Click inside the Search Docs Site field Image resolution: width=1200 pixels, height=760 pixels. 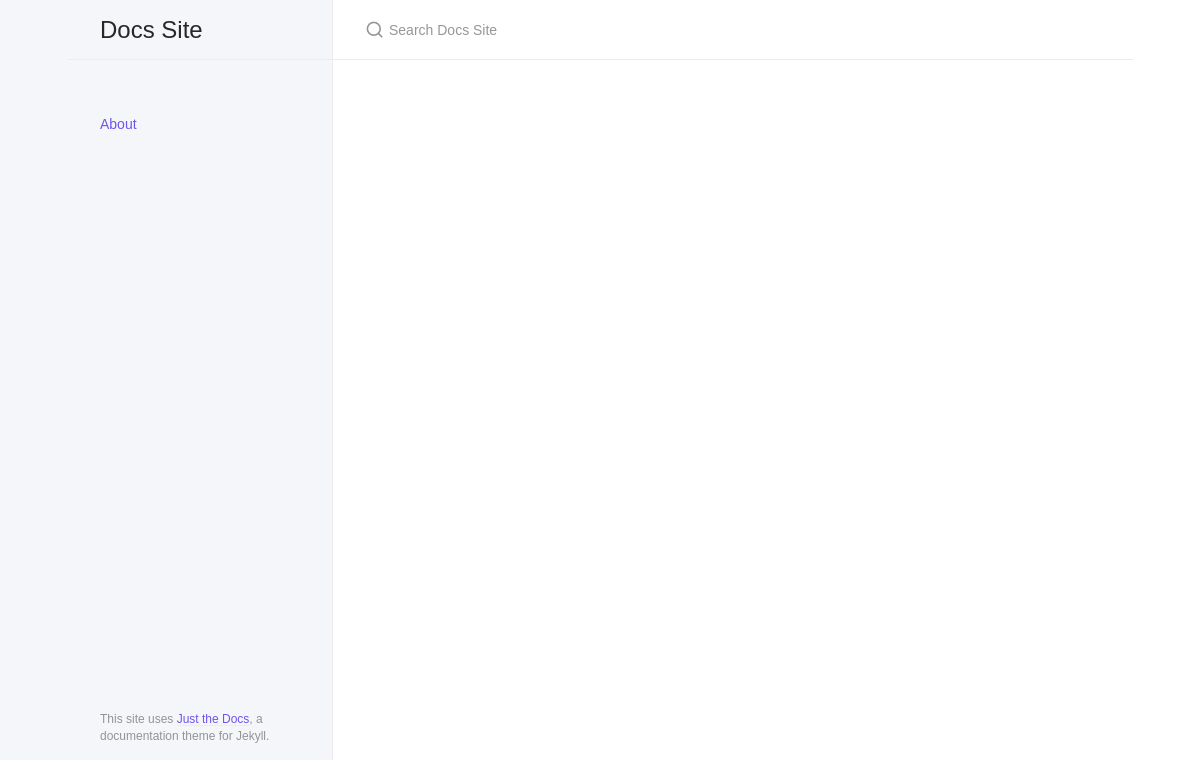600,30
